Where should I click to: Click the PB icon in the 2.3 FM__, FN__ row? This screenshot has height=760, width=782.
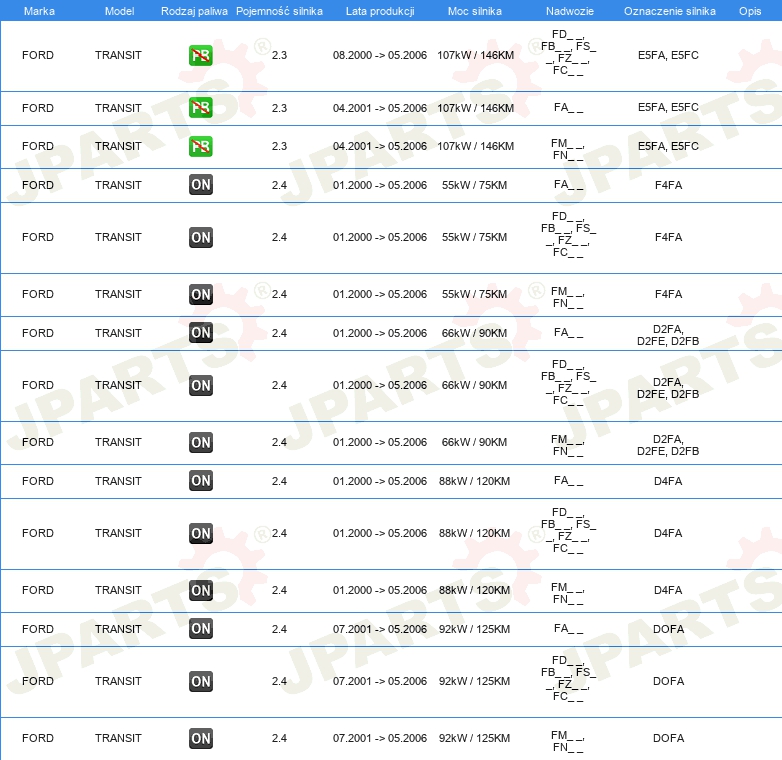[200, 147]
